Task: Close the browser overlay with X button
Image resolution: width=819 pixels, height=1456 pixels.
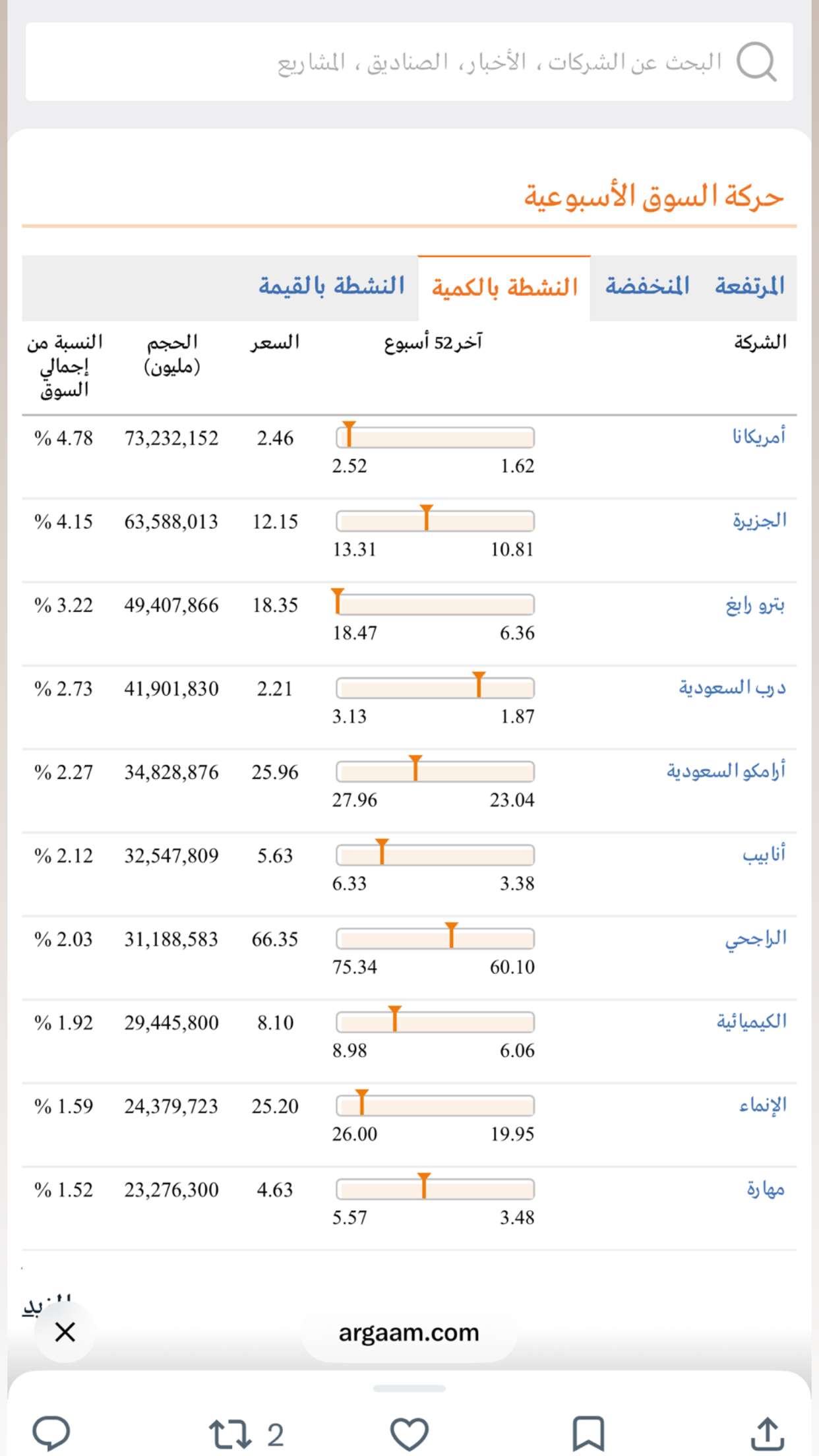Action: point(65,1332)
